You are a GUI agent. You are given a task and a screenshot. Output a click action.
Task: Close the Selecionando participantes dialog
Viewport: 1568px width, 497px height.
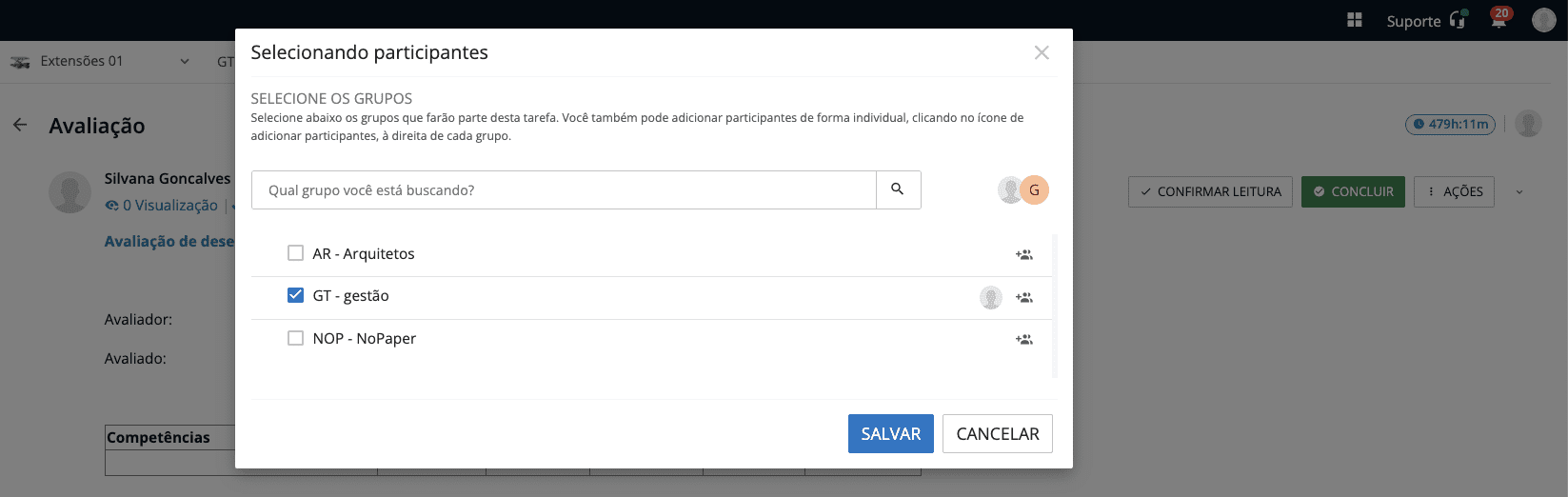coord(1042,53)
